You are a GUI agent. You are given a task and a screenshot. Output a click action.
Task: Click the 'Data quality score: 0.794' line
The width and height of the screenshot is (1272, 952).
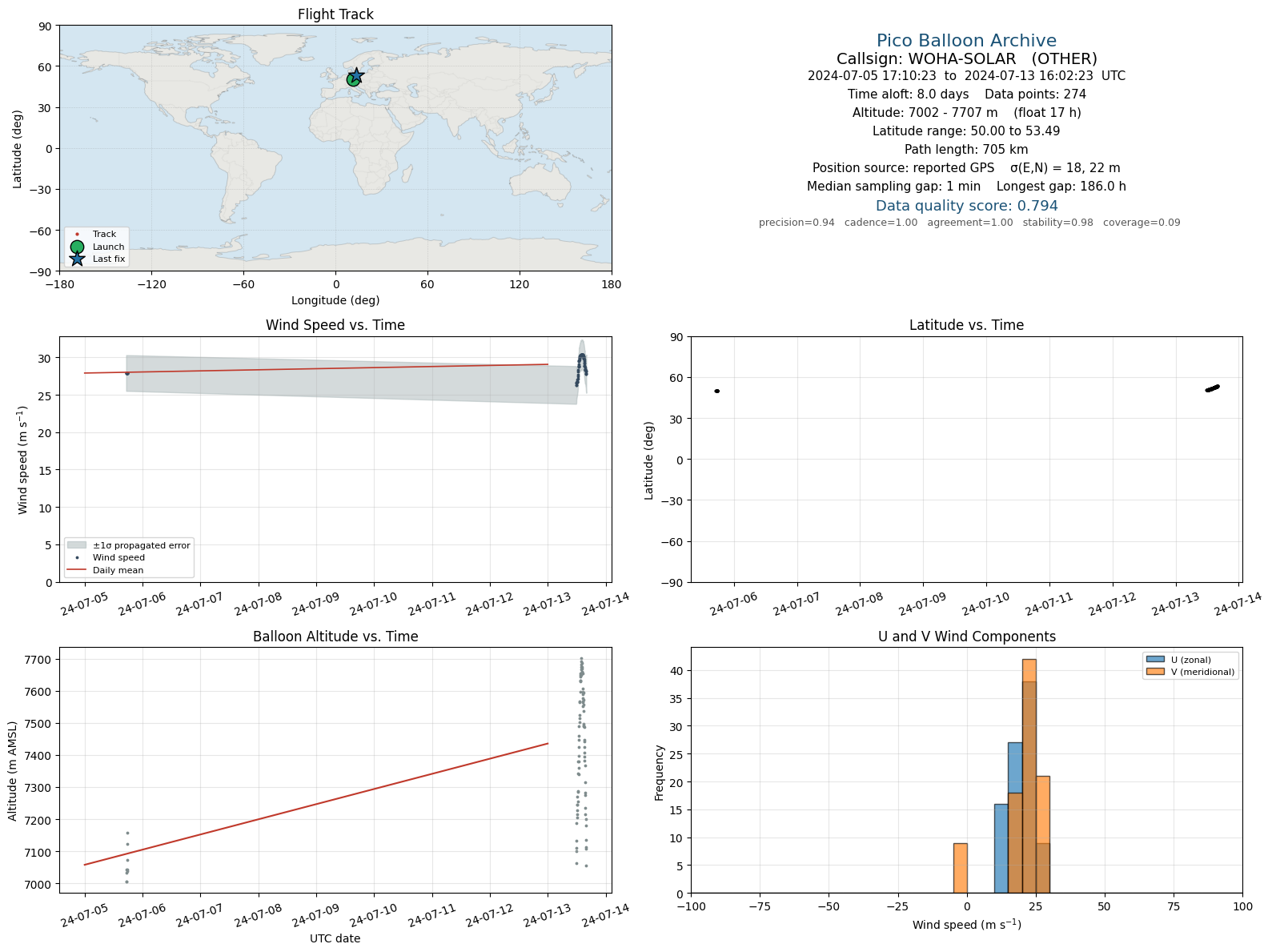966,206
